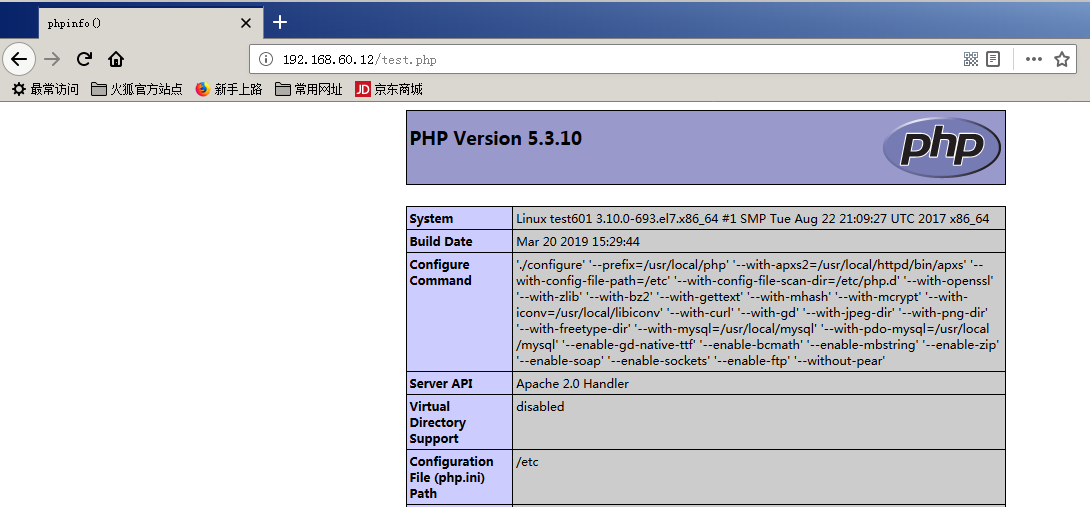Go back to the previous page
Screen dimensions: 1090x507
tap(19, 59)
